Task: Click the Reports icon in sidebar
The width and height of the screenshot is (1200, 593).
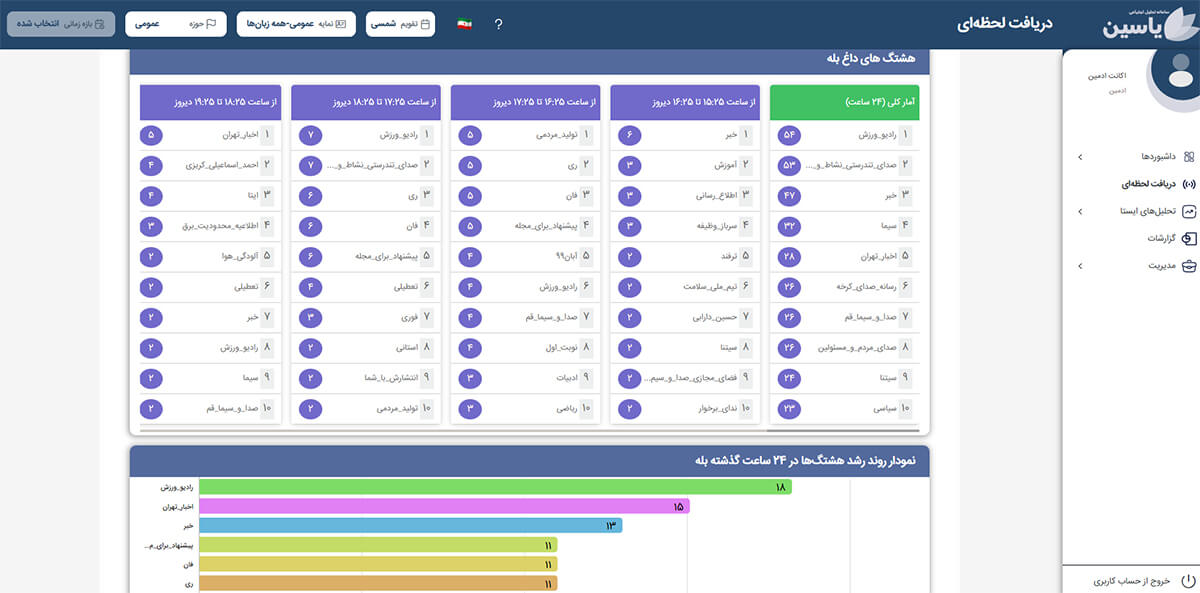Action: tap(1189, 239)
